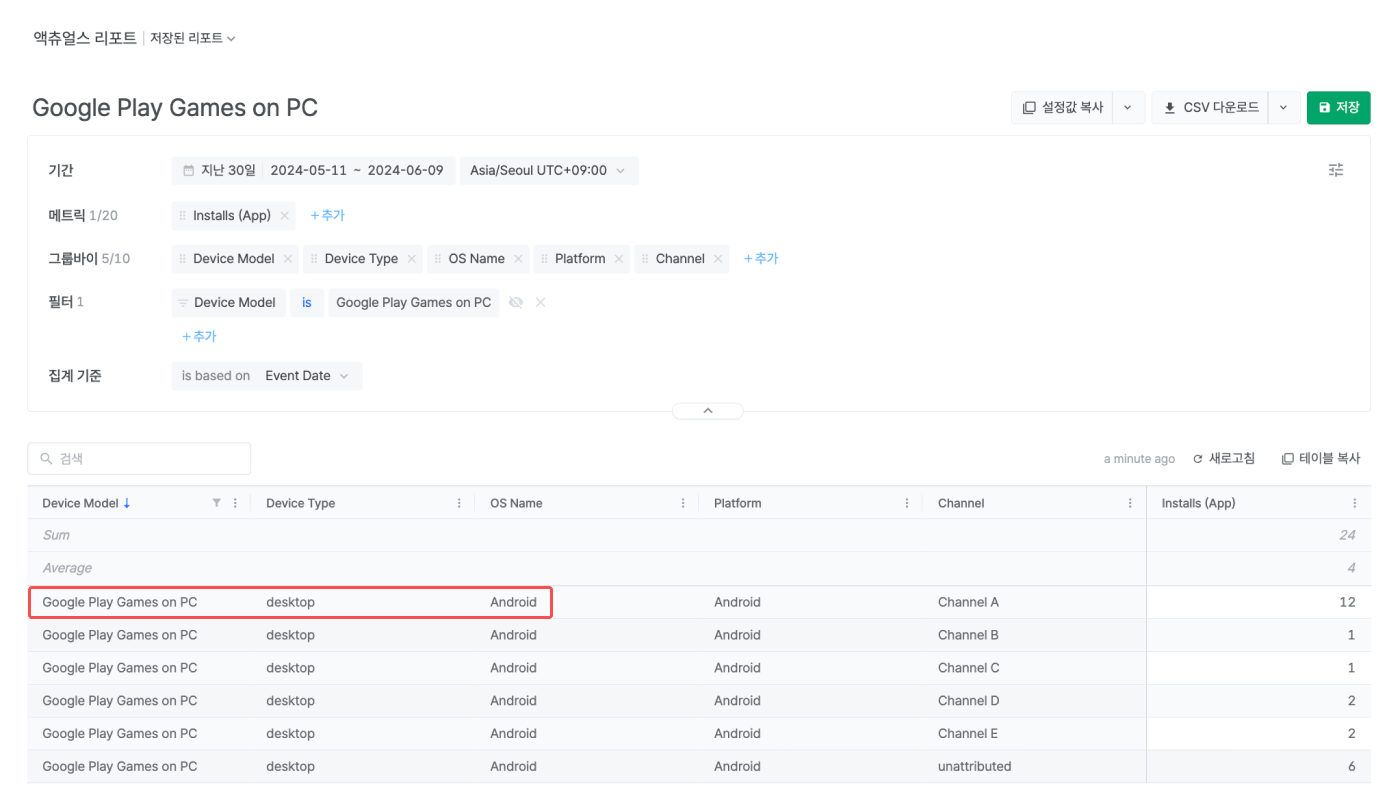Toggle visibility of the Device Model filter

click(x=516, y=302)
